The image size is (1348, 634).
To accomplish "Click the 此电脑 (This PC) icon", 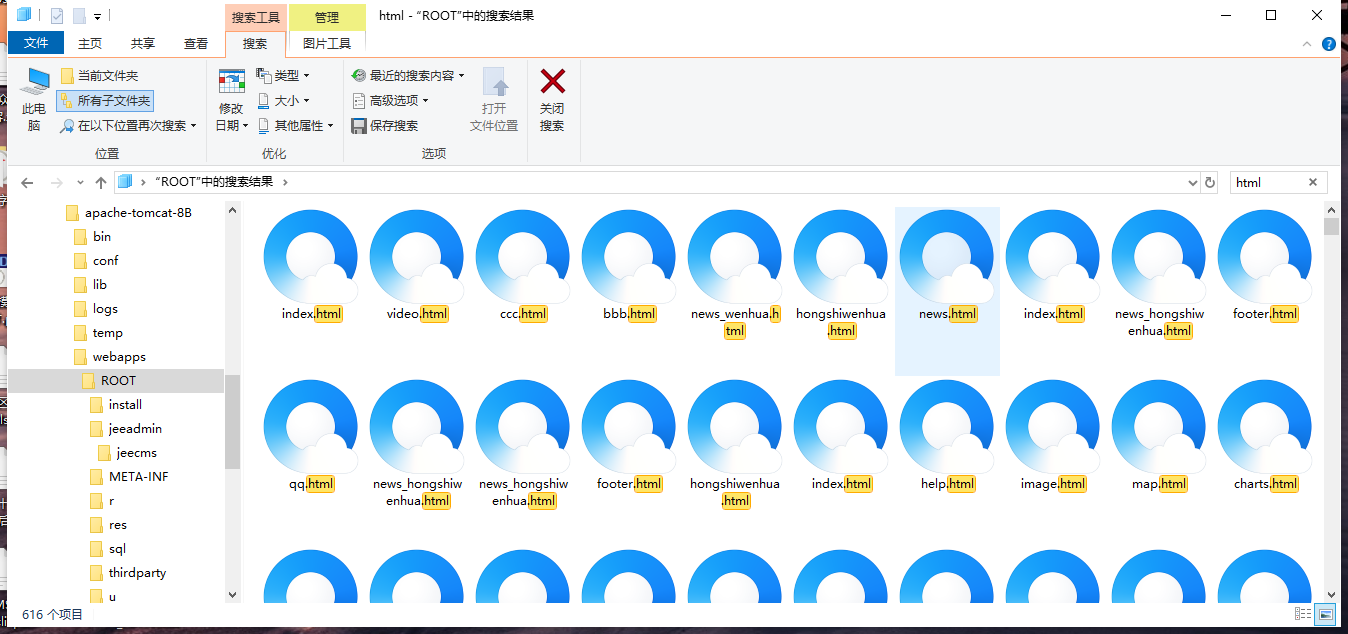I will [x=35, y=100].
